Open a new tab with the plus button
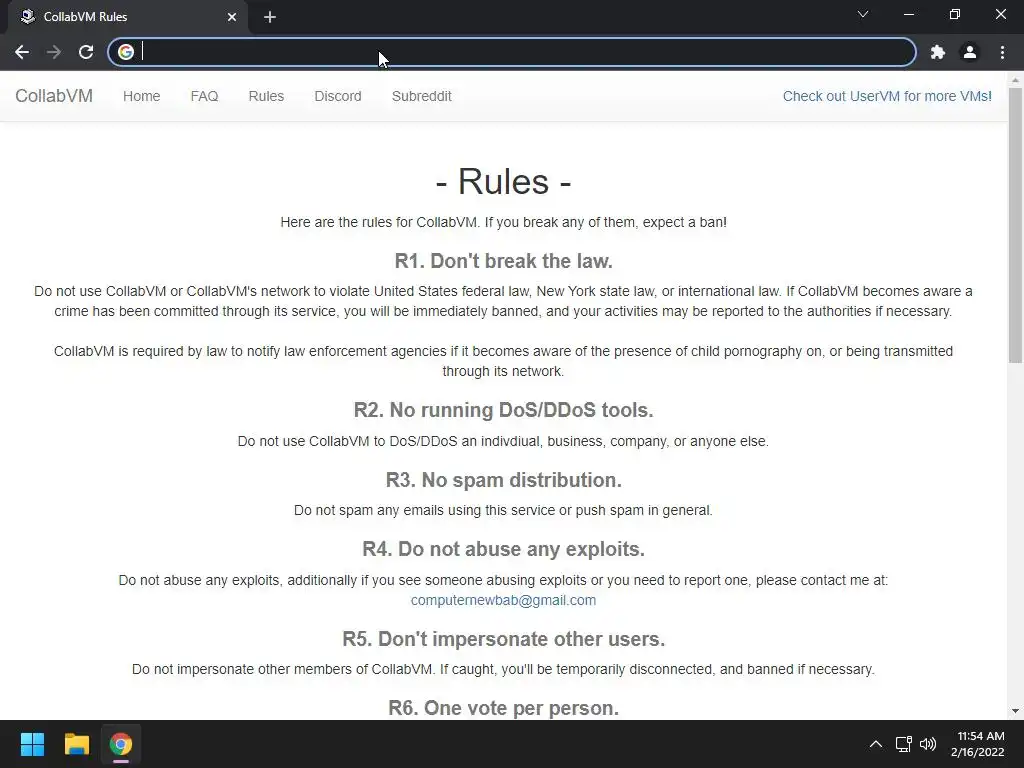The image size is (1024, 768). (270, 17)
